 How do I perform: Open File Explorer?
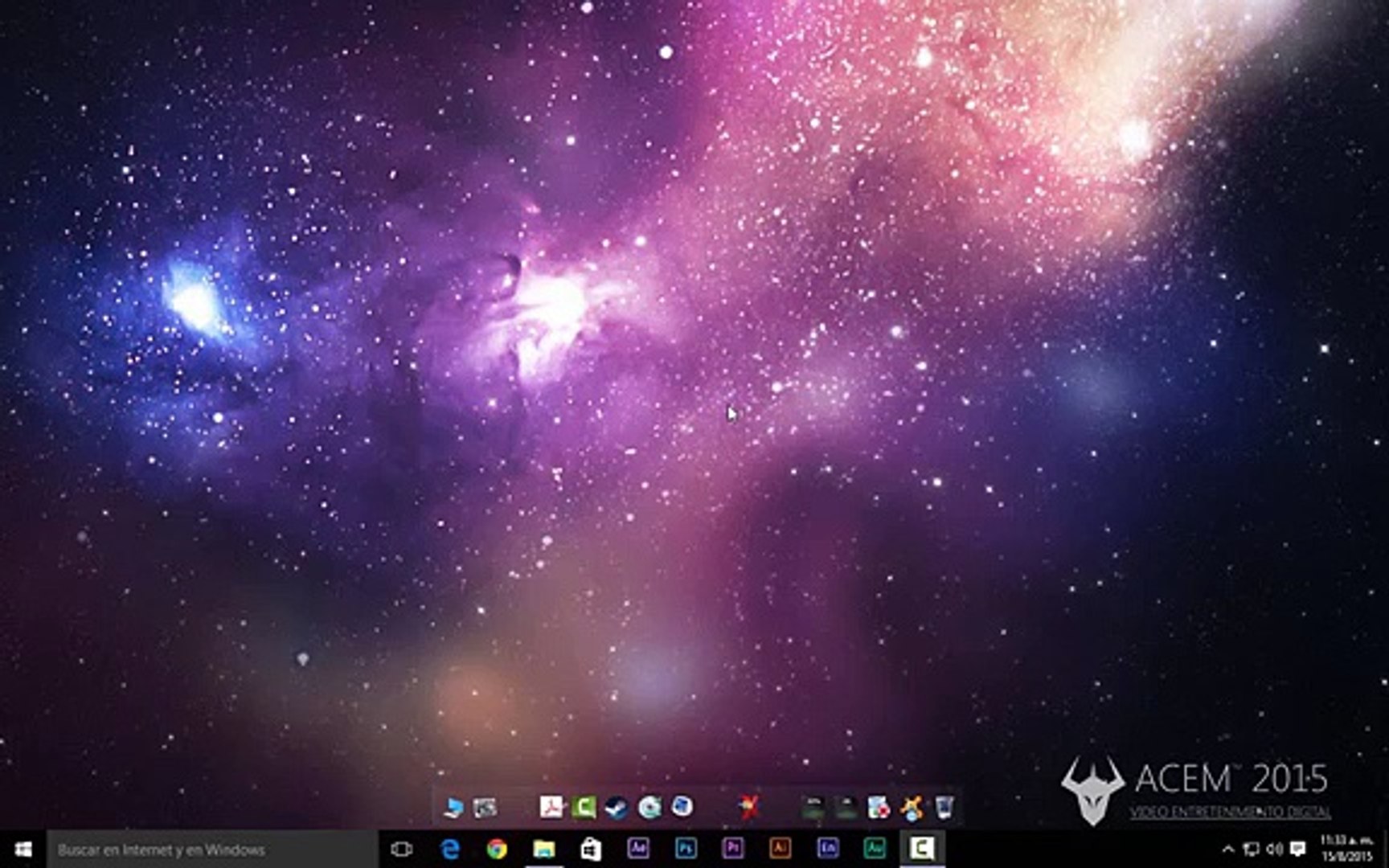click(x=545, y=848)
